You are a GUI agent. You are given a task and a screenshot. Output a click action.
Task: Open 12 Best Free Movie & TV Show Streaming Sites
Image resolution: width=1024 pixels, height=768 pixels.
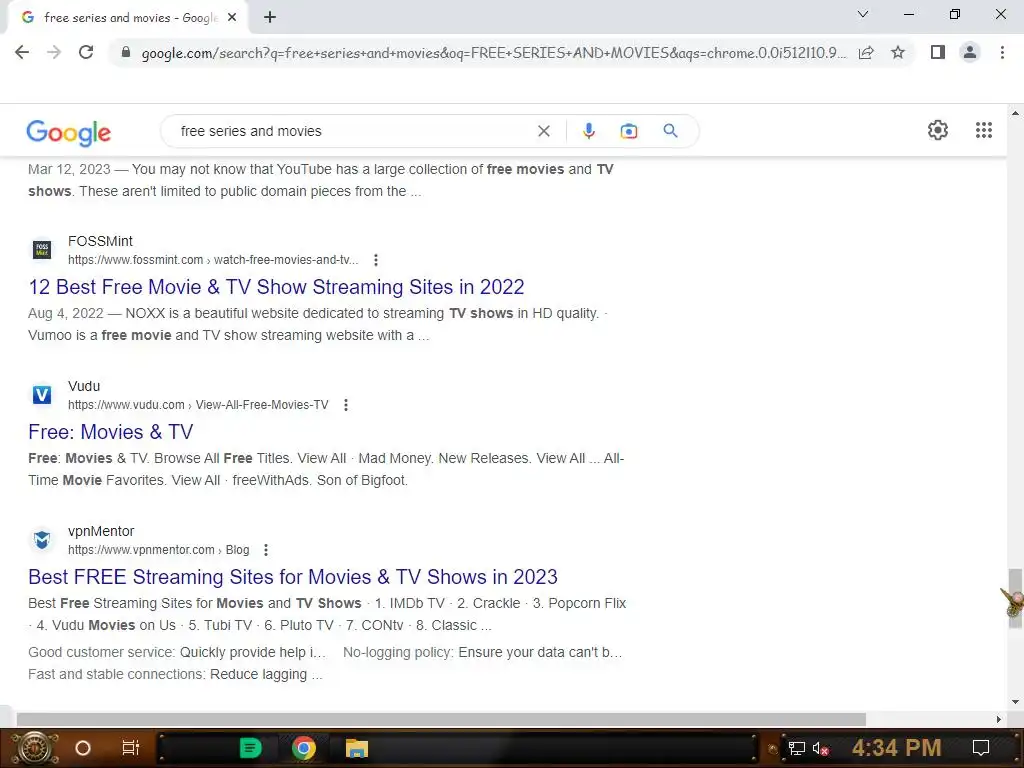[276, 287]
